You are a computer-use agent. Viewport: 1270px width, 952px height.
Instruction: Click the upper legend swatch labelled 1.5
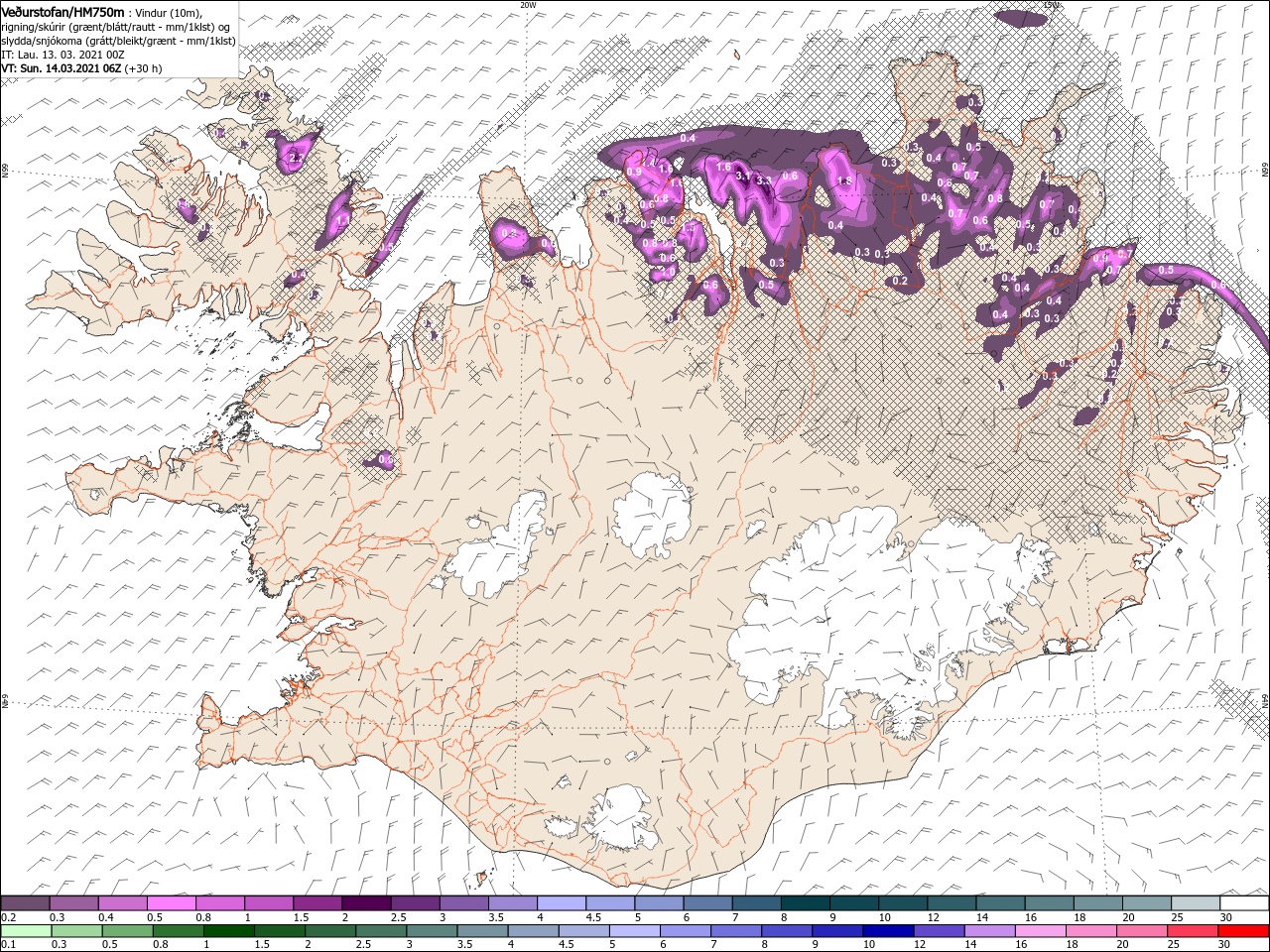[x=317, y=903]
